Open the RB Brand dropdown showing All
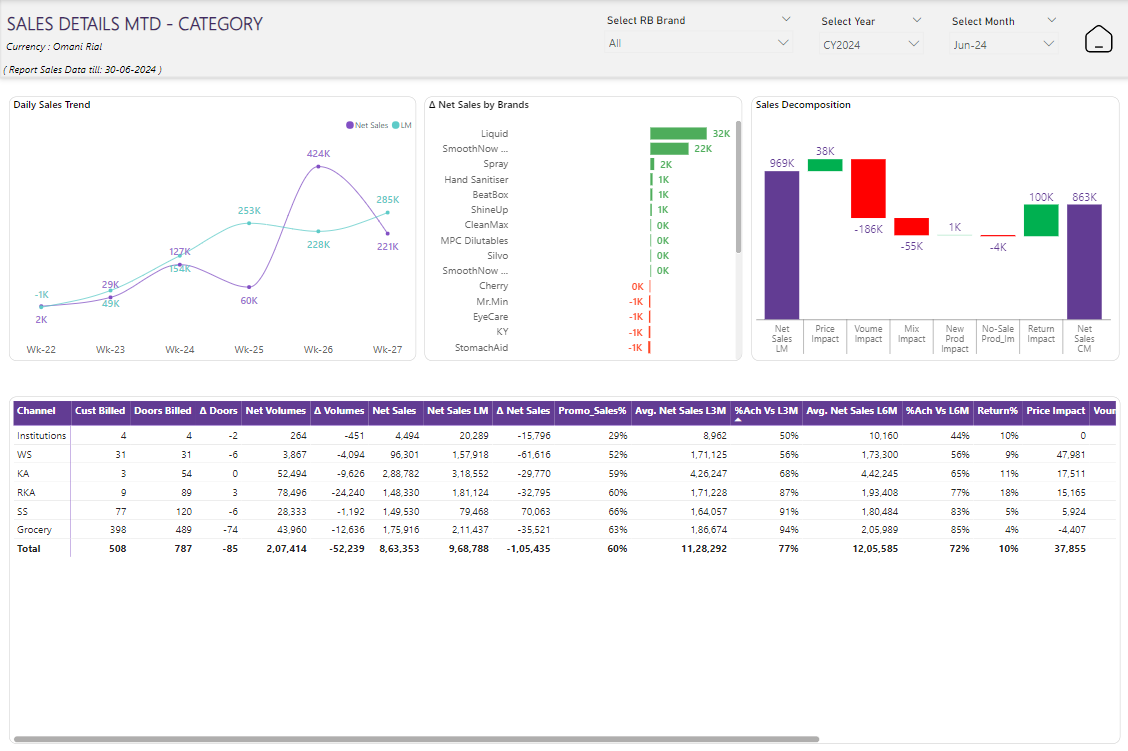 [x=699, y=43]
